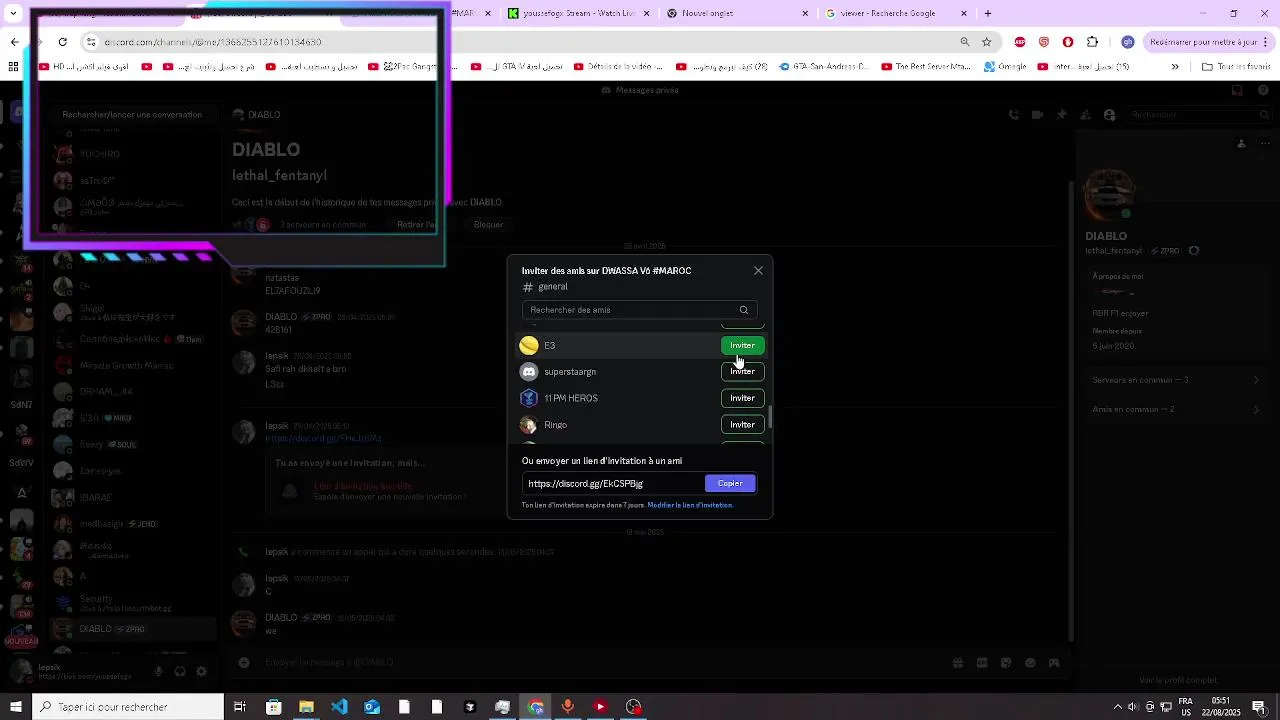
Task: Click Ringo's avatar in invite list
Action: click(529, 425)
